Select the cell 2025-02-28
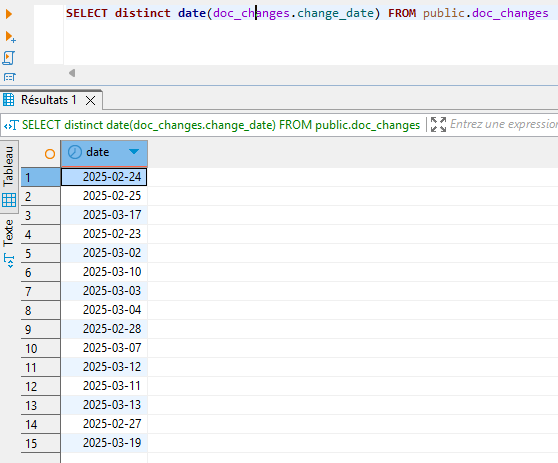This screenshot has width=558, height=463. coord(104,329)
